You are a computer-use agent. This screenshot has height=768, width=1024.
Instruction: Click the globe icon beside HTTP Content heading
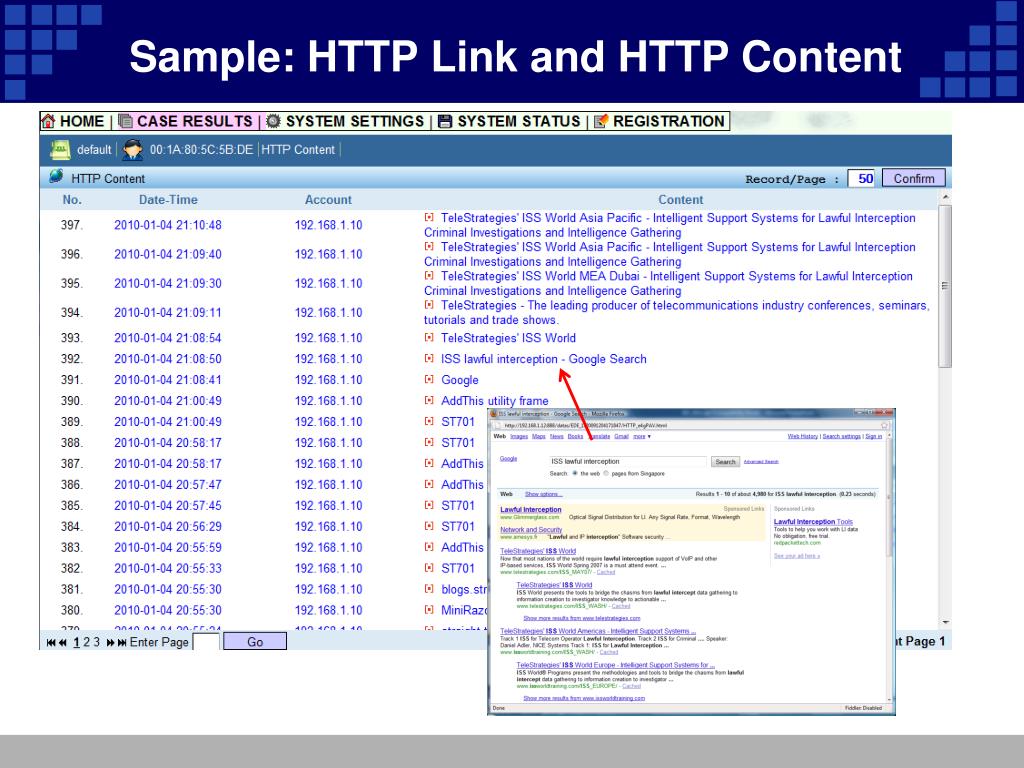(x=57, y=176)
